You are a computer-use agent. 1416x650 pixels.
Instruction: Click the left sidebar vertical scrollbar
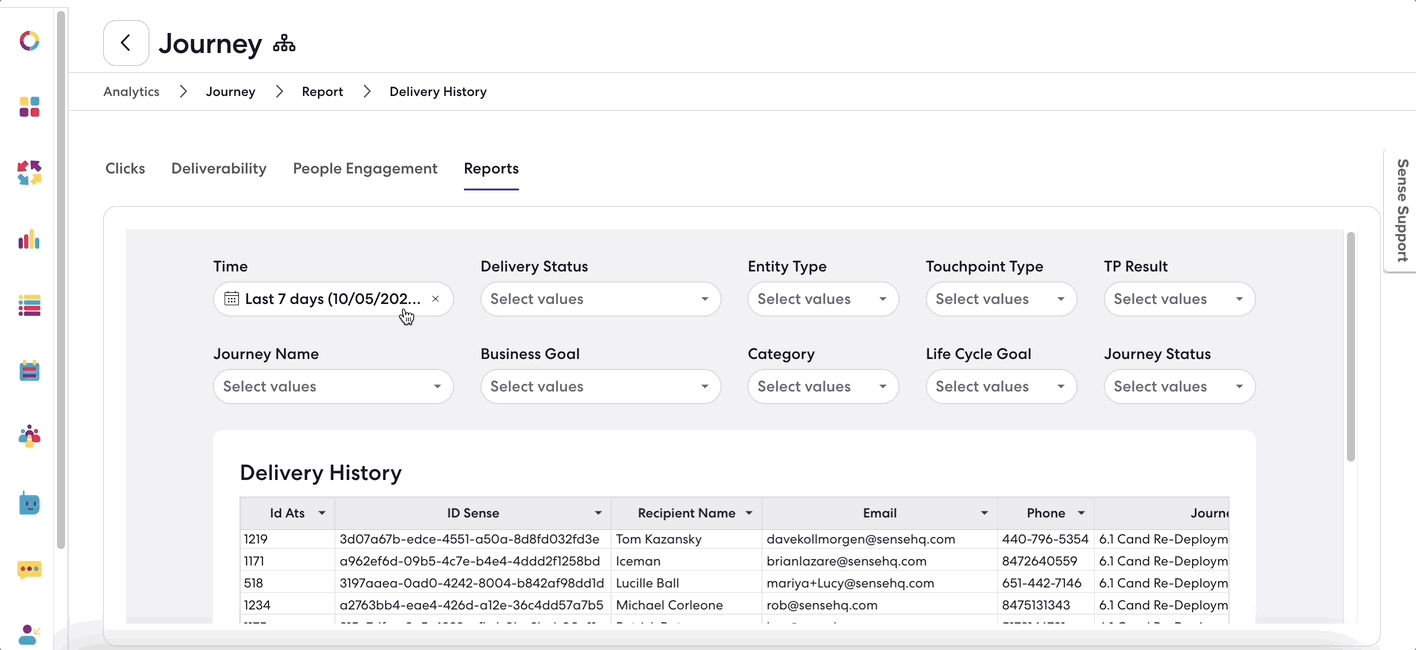click(x=61, y=280)
